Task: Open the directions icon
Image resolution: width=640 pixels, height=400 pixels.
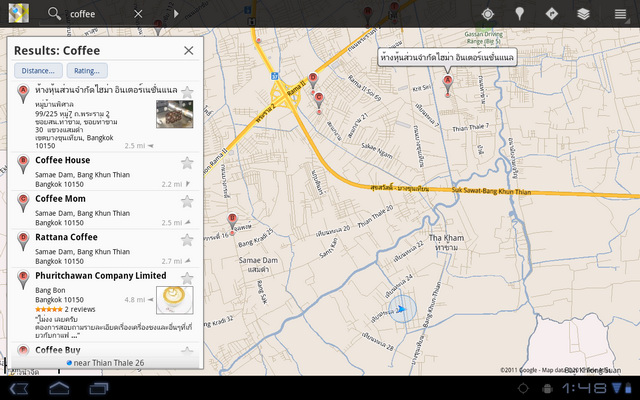Action: coord(551,14)
